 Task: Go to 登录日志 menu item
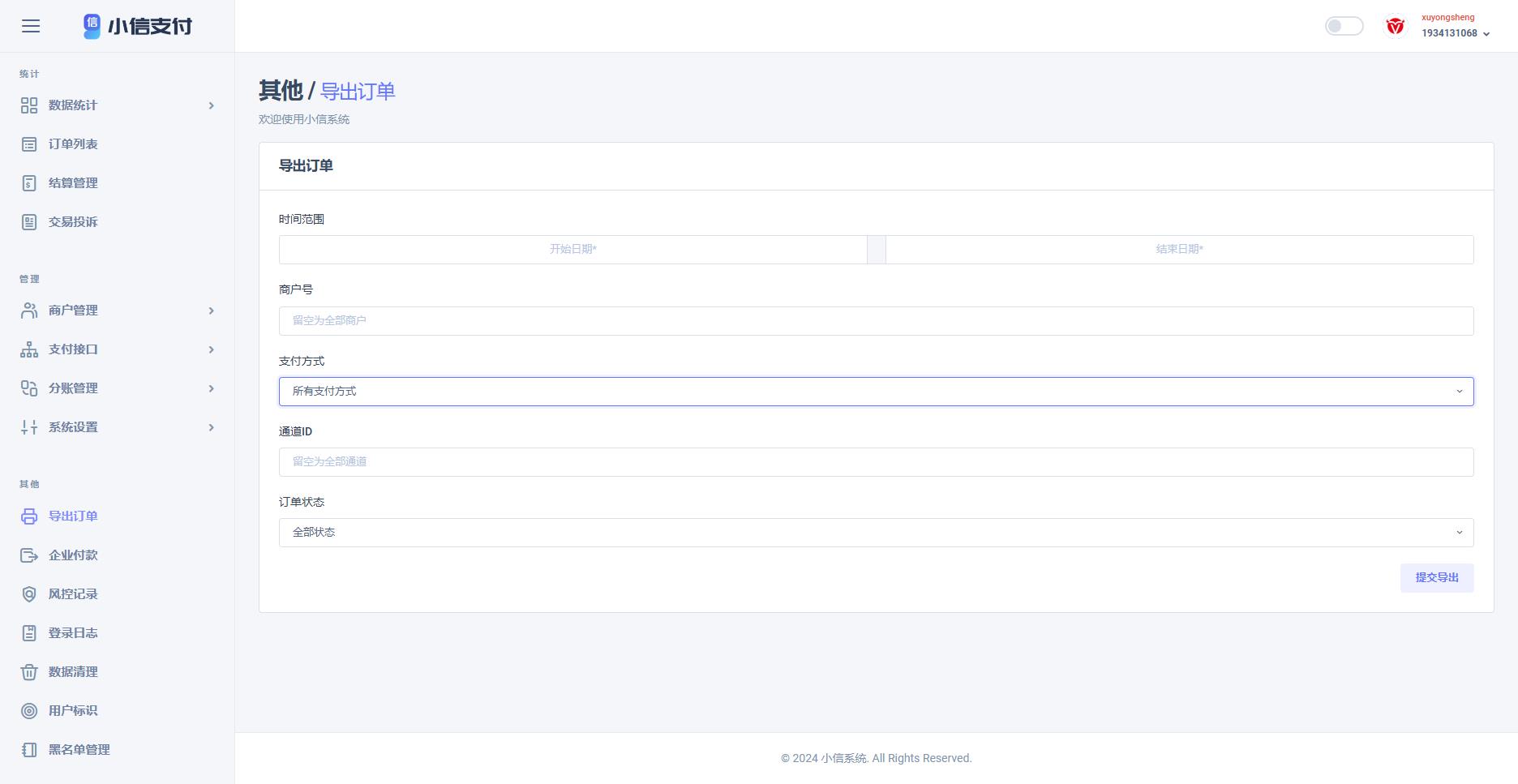click(x=73, y=633)
